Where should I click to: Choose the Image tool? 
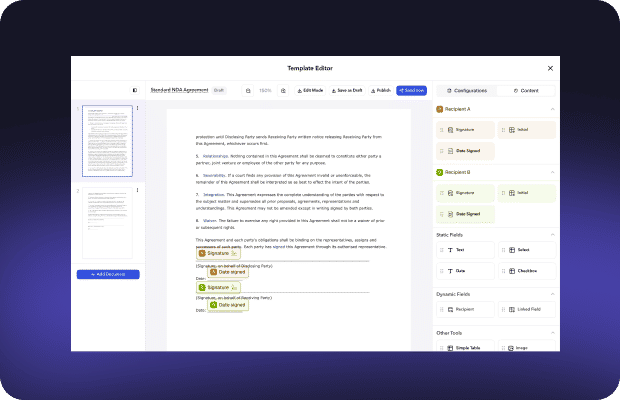pos(527,347)
